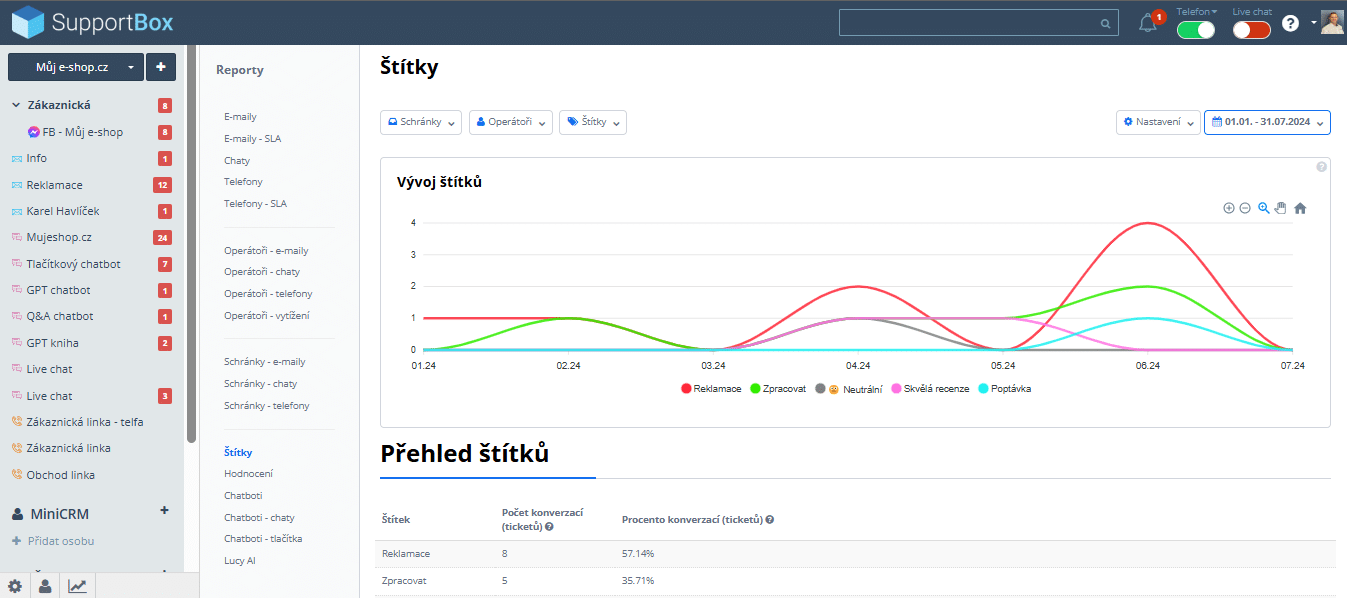This screenshot has height=598, width=1347.
Task: Activate the chart panning hand tool
Action: [1281, 208]
